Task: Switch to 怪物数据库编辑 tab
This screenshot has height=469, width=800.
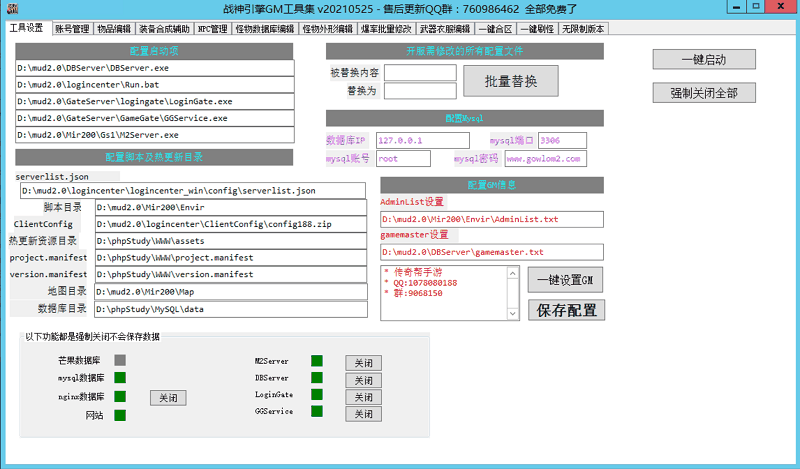Action: [265, 29]
